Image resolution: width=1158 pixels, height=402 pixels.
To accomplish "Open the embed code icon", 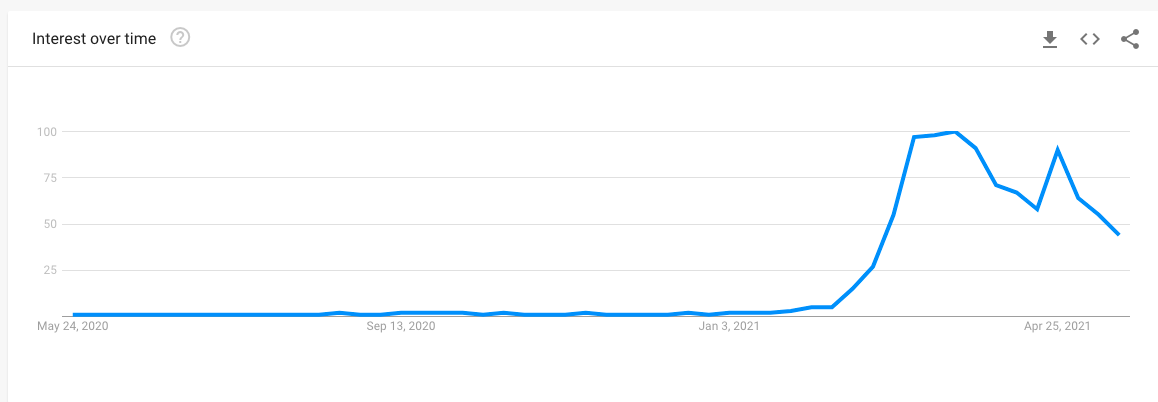I will click(x=1090, y=39).
